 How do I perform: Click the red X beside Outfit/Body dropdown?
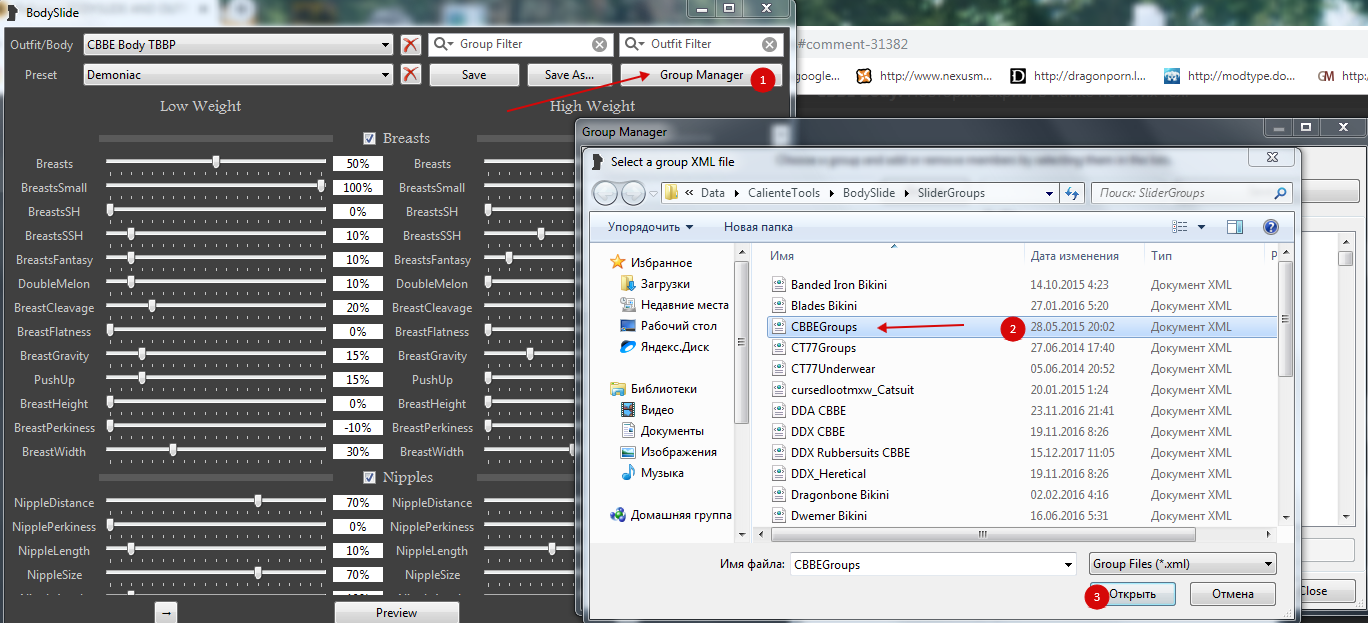(x=410, y=45)
